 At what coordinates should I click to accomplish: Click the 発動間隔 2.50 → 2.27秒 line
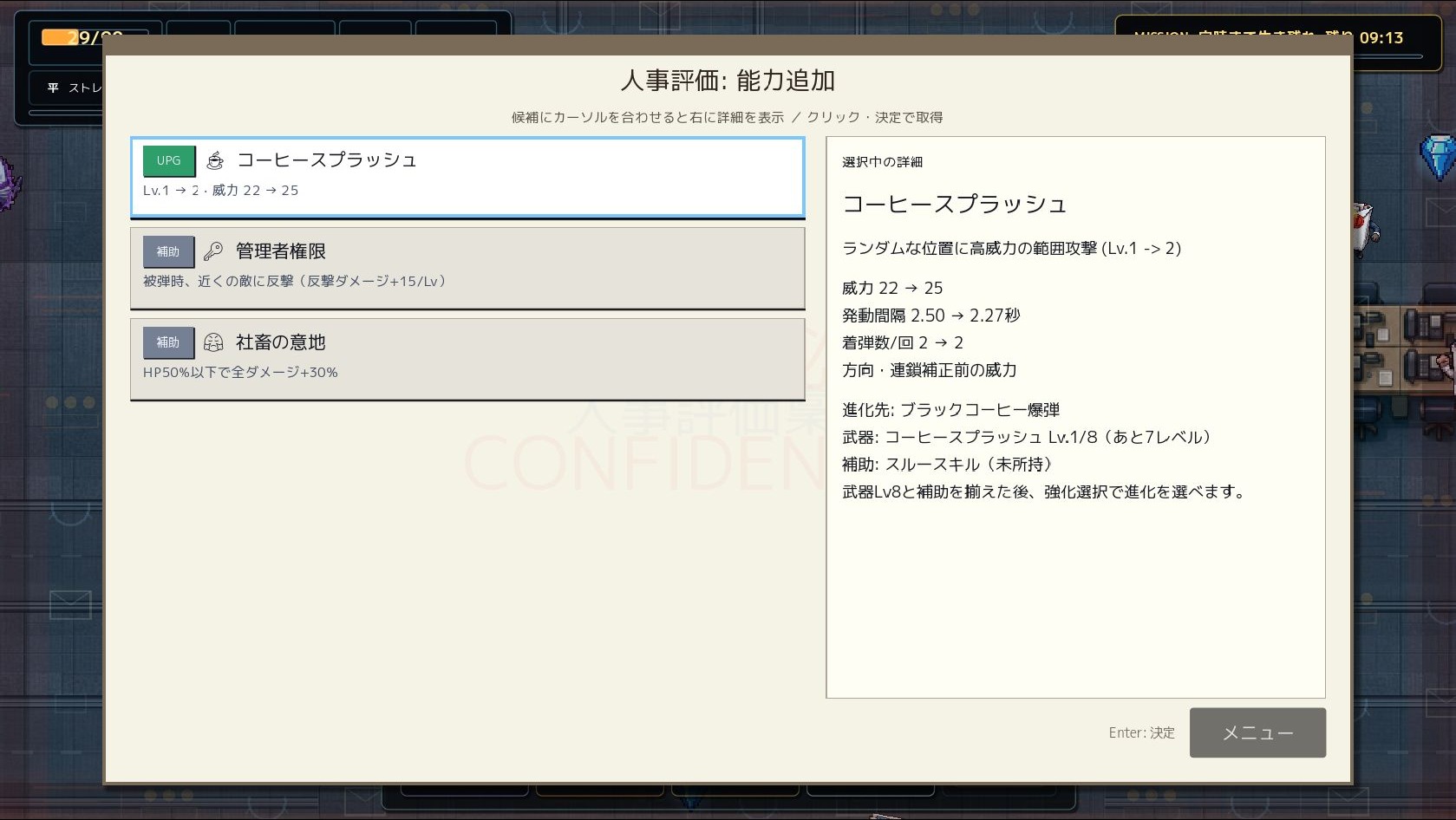(x=930, y=316)
